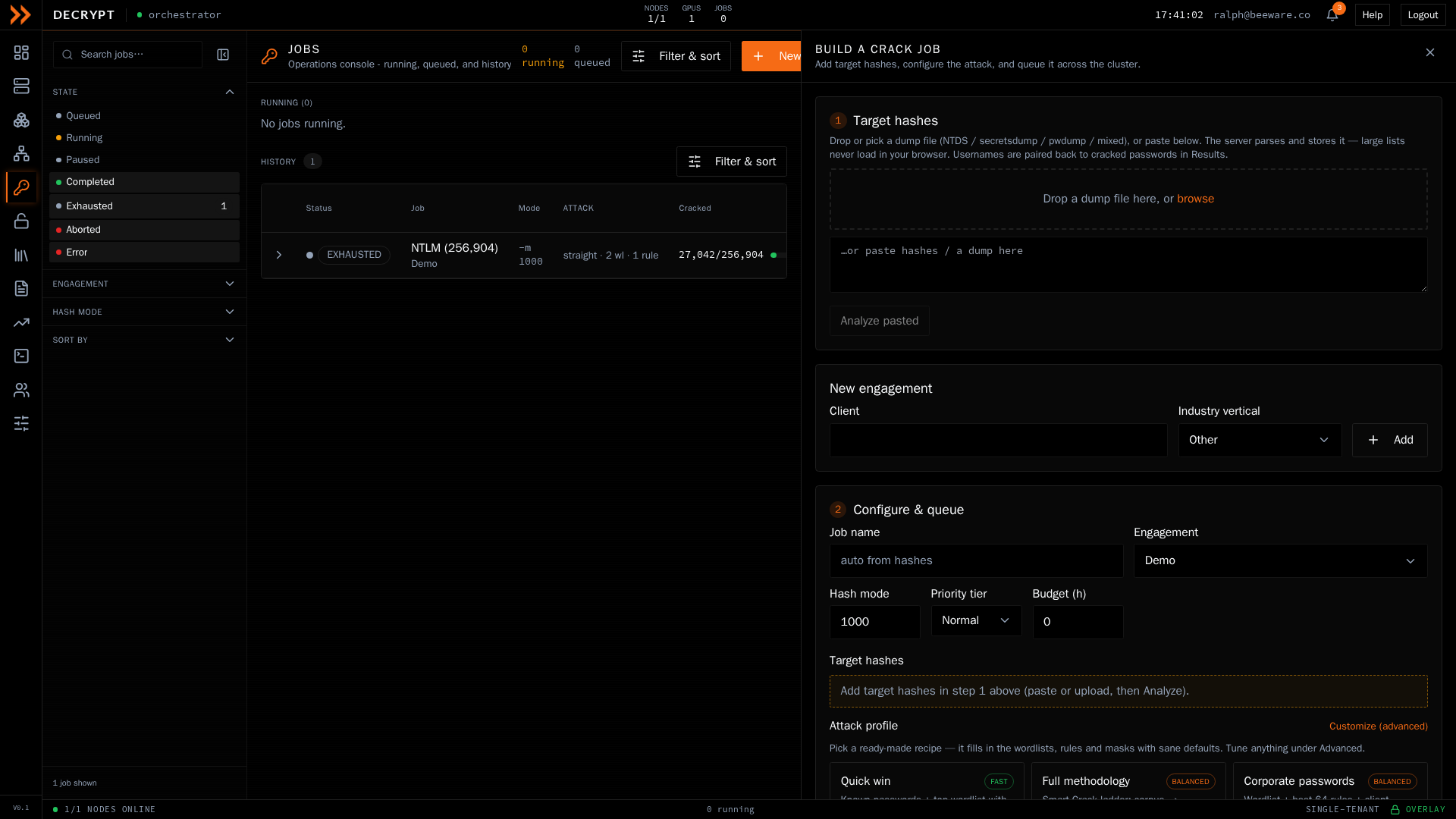The width and height of the screenshot is (1456, 819).
Task: Select the Corporate passwords attack profile
Action: click(x=1330, y=781)
